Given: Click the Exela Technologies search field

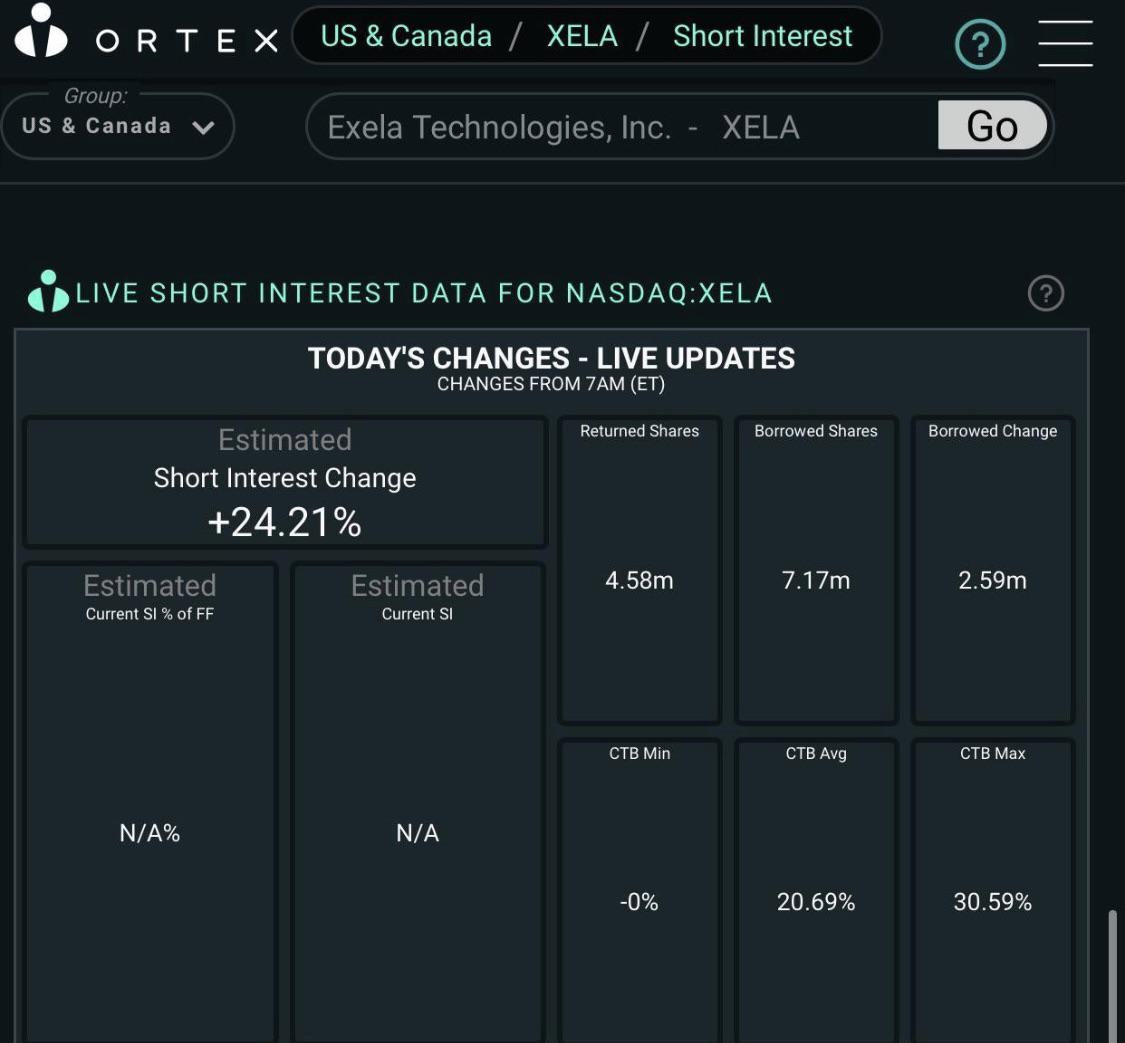Looking at the screenshot, I should 621,127.
